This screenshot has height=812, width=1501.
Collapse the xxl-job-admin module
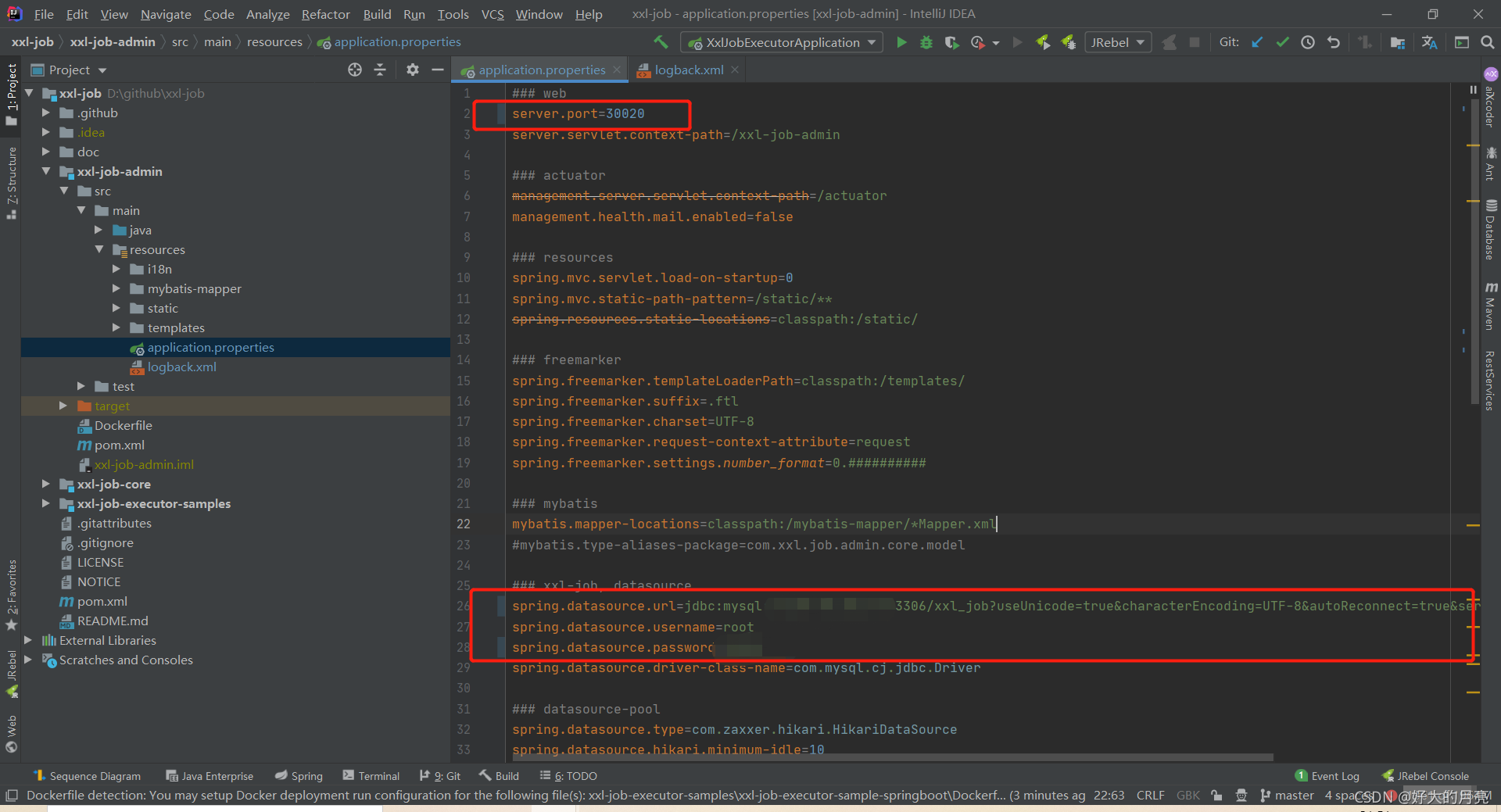click(45, 171)
